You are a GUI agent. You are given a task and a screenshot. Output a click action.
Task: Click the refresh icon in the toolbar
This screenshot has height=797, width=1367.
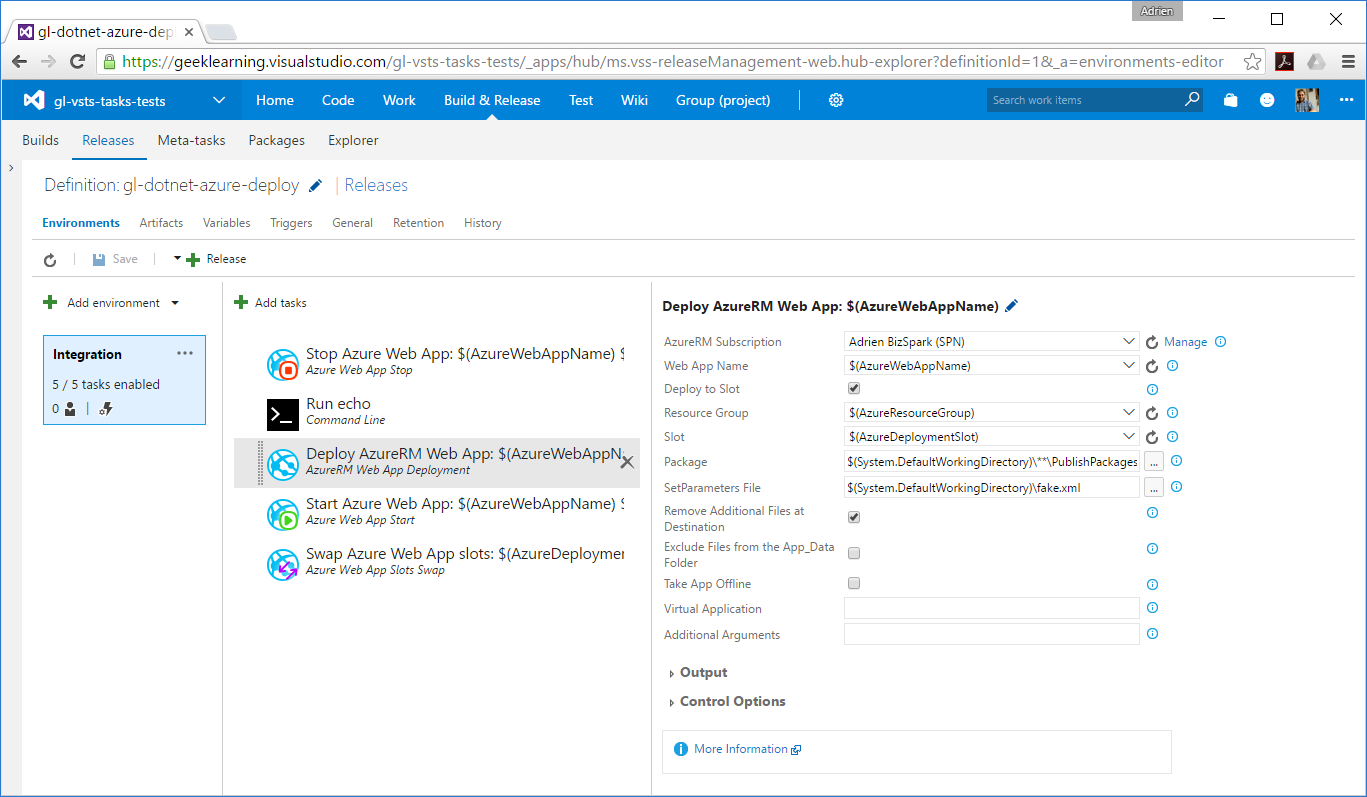pyautogui.click(x=50, y=259)
